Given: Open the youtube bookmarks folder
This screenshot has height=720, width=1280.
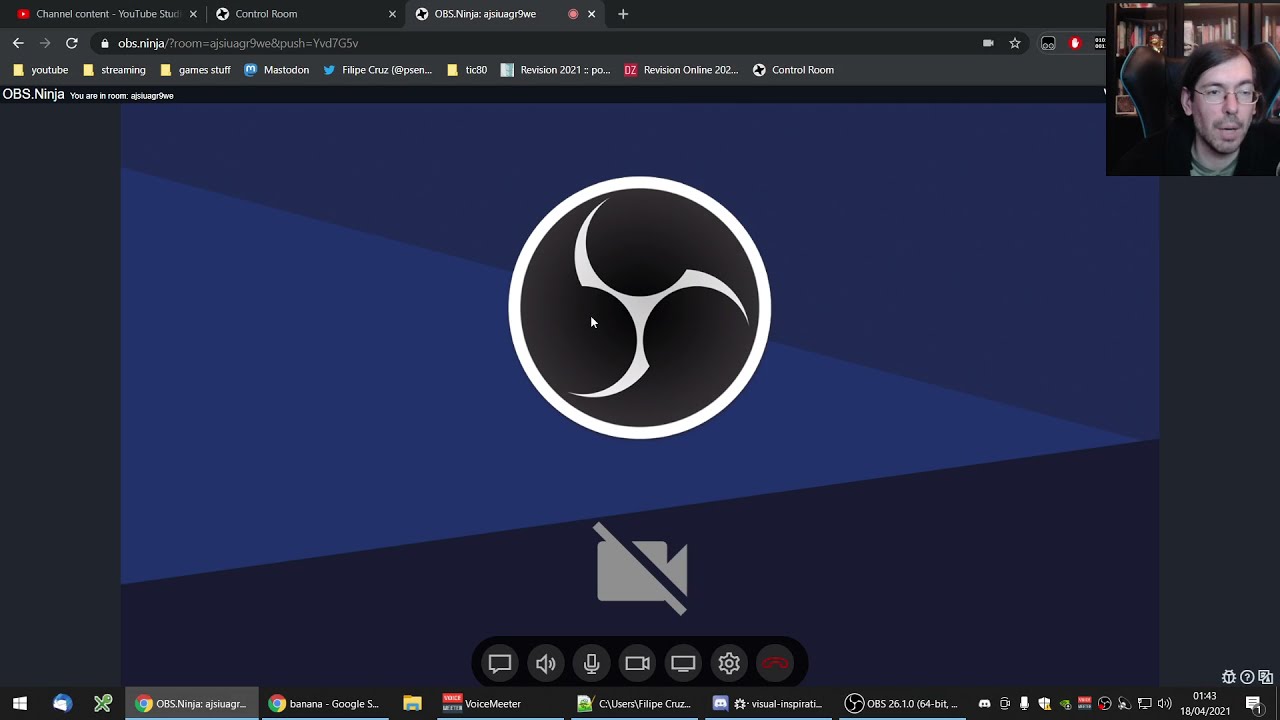Looking at the screenshot, I should tap(40, 70).
